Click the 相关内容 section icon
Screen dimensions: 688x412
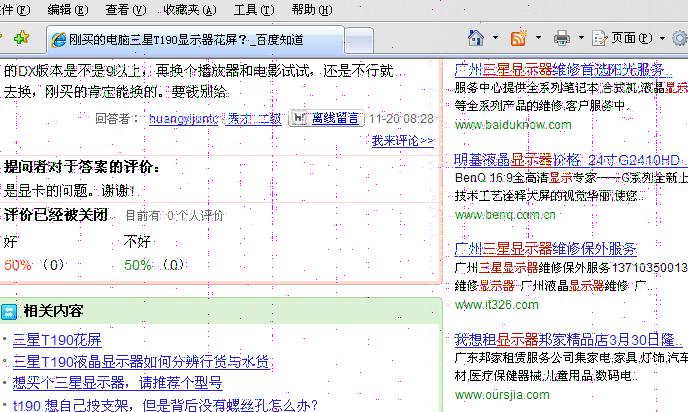[x=9, y=312]
